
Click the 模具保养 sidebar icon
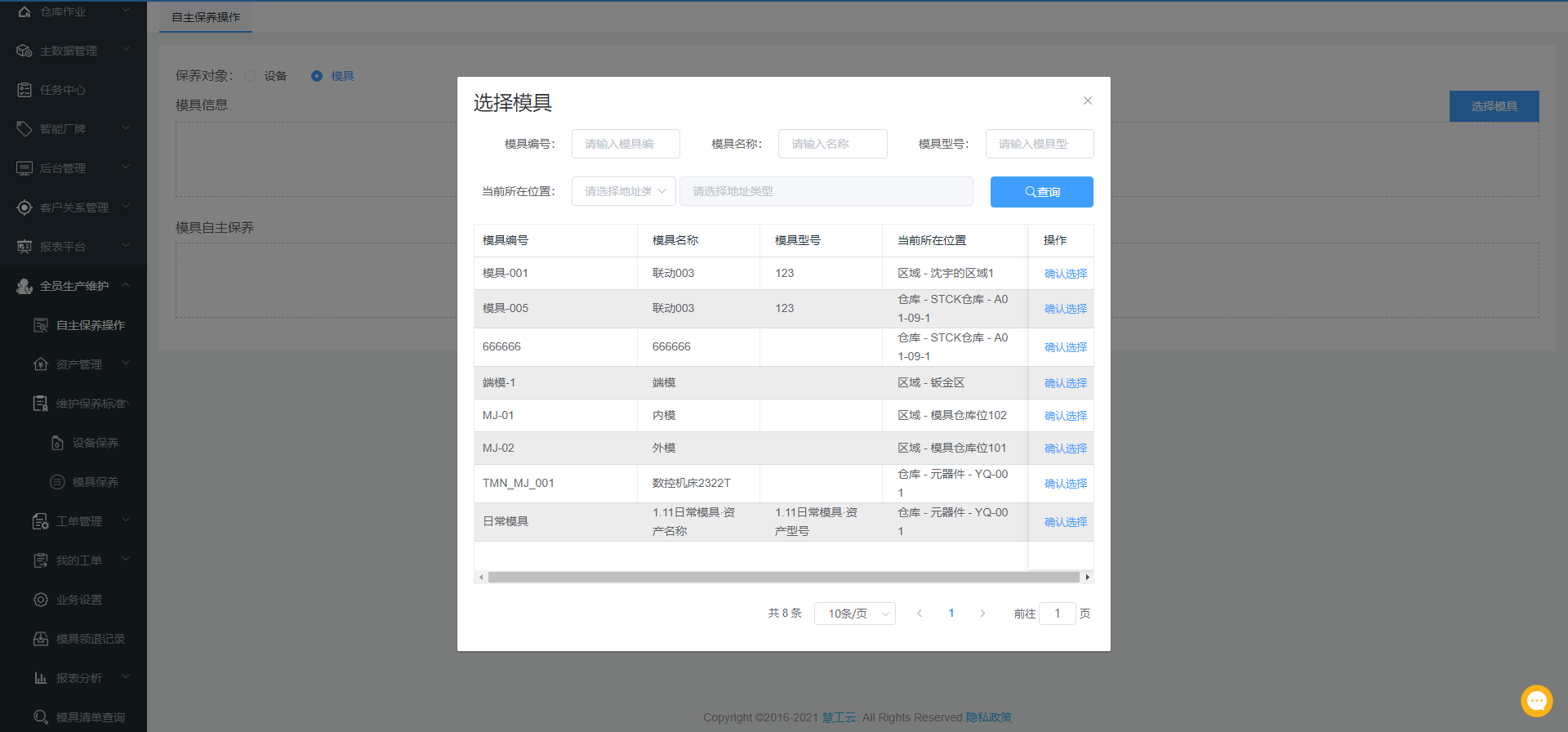point(57,482)
